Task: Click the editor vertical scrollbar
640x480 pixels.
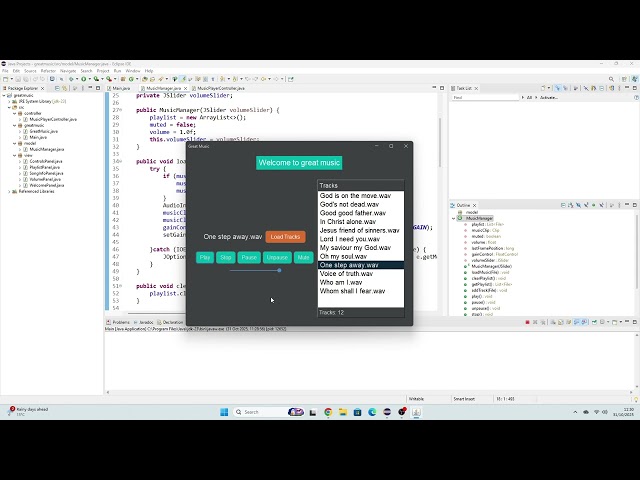Action: [440, 142]
